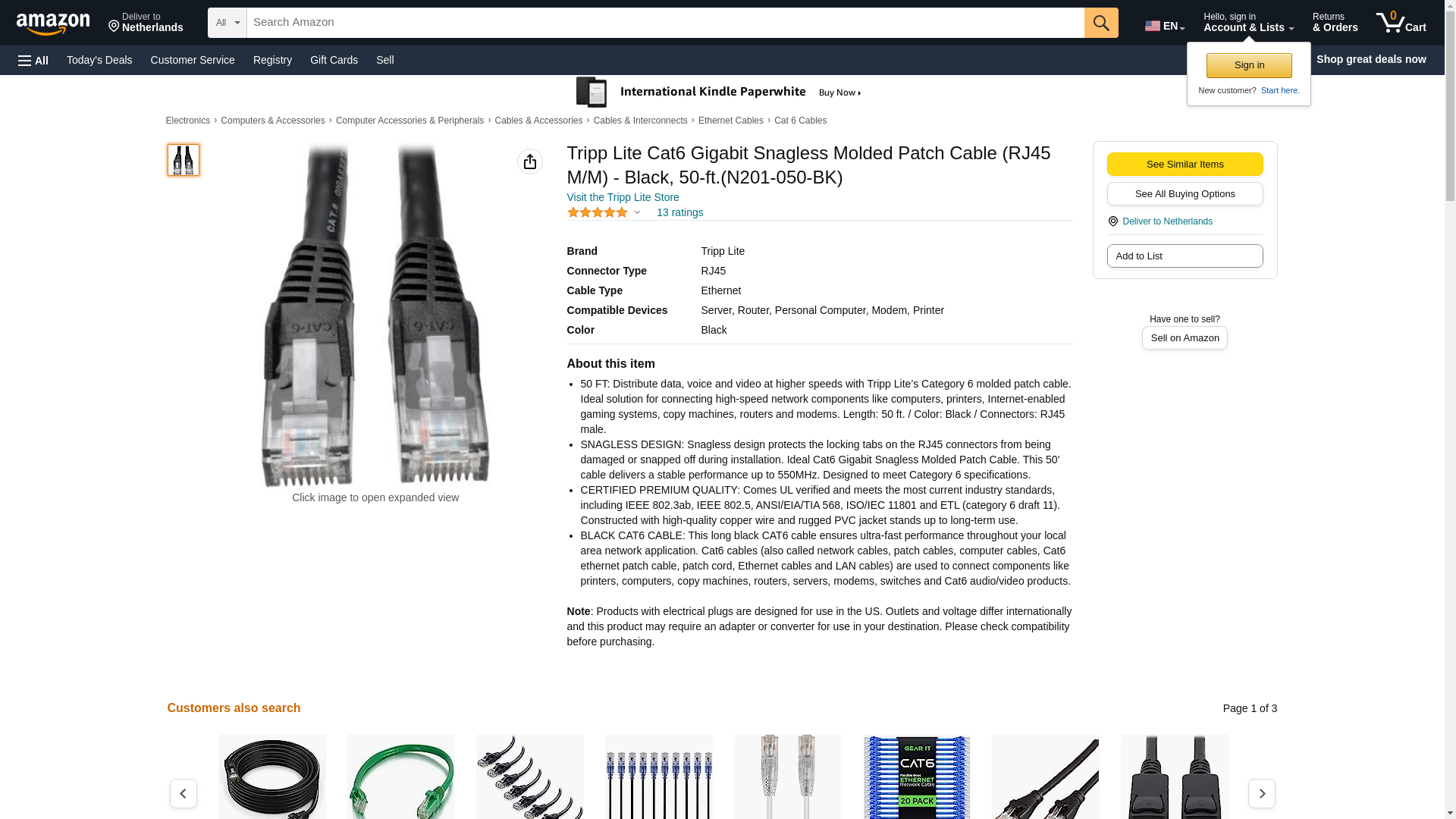Go to Customer Service in nav bar
The width and height of the screenshot is (1456, 819).
[193, 60]
